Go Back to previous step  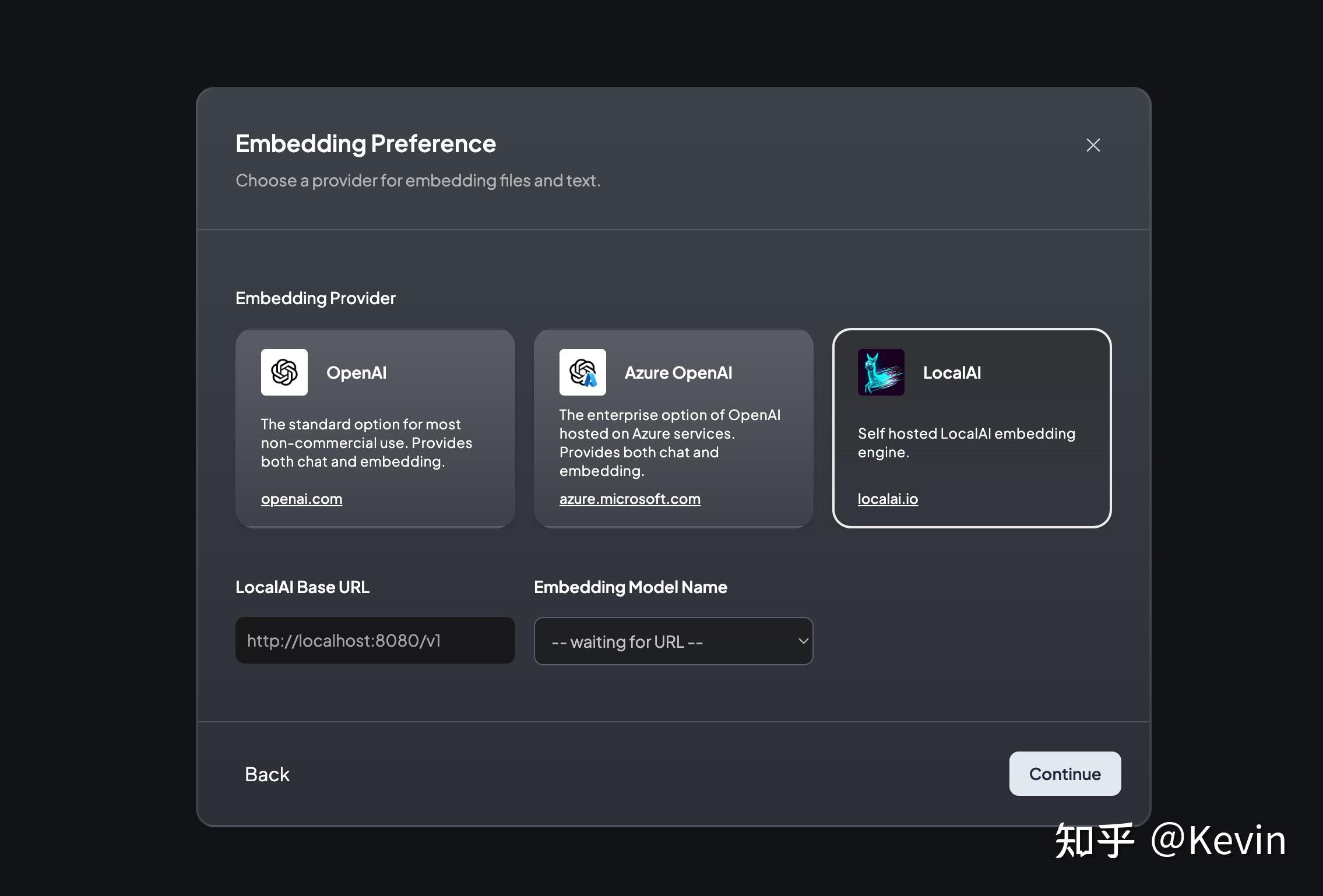[x=267, y=774]
